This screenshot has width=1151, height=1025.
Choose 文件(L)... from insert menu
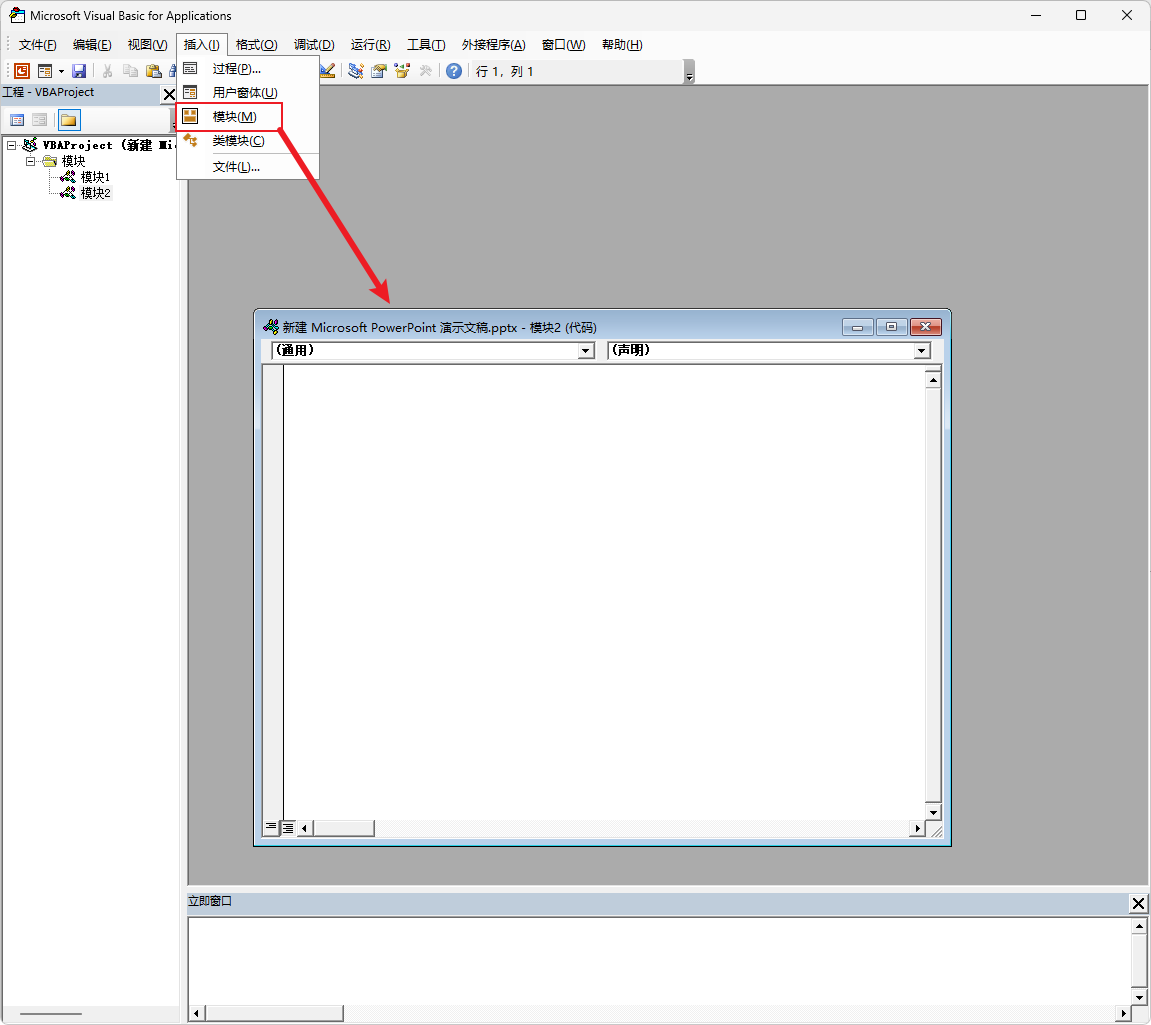[x=248, y=167]
